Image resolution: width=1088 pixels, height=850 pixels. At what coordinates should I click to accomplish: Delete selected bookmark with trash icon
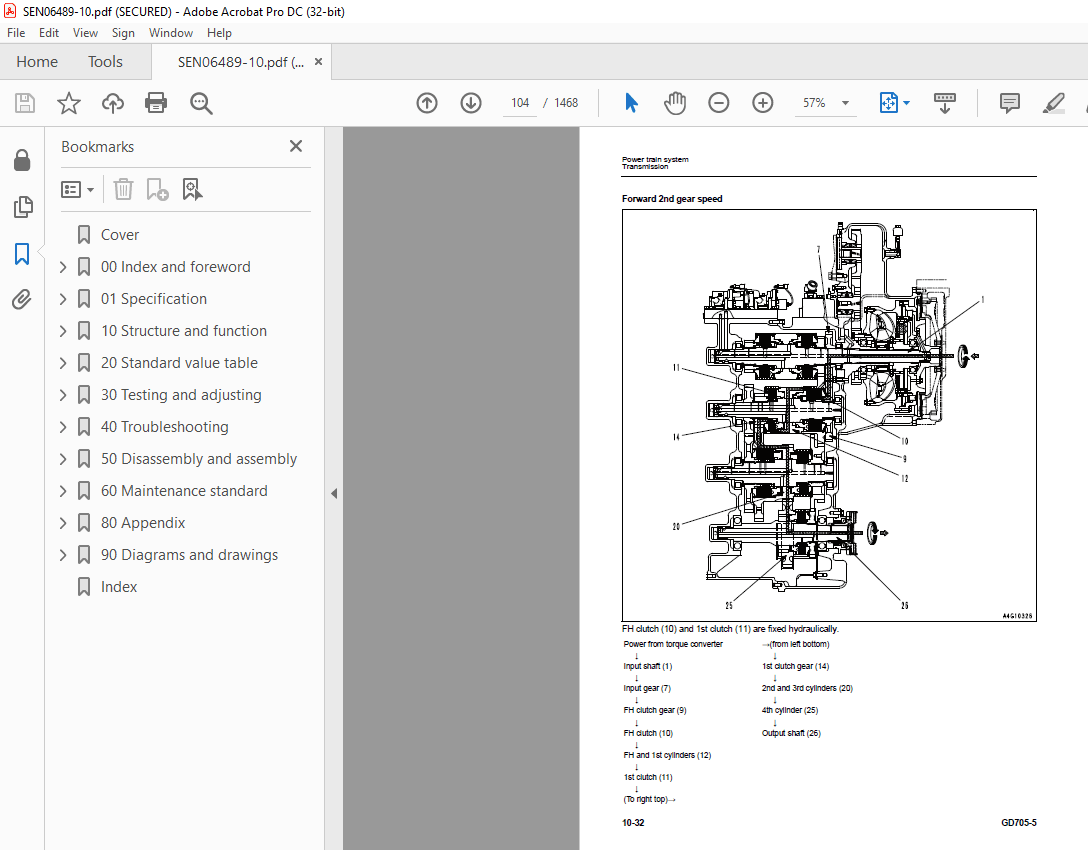click(123, 189)
